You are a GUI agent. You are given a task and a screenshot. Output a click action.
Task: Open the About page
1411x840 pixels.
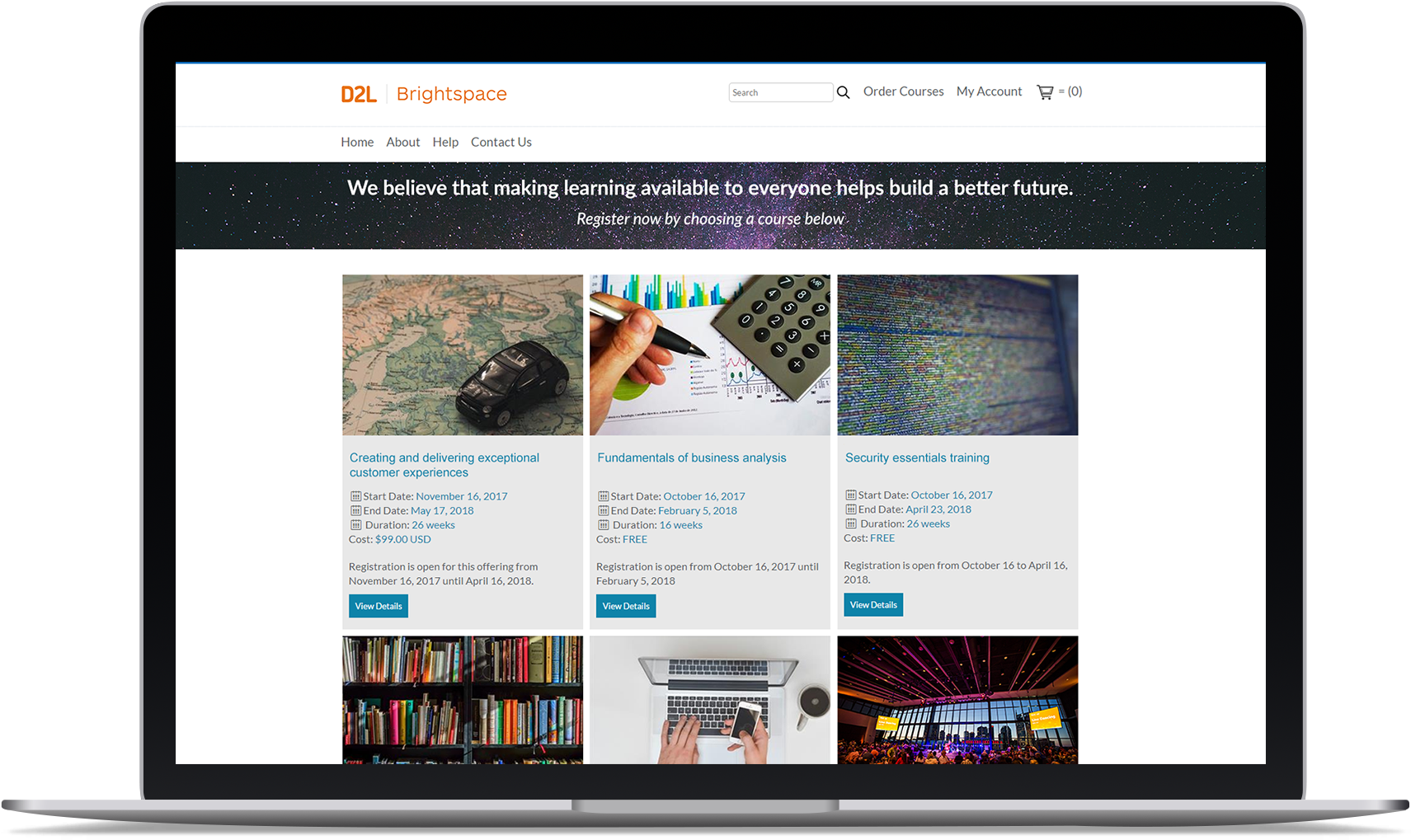(403, 142)
